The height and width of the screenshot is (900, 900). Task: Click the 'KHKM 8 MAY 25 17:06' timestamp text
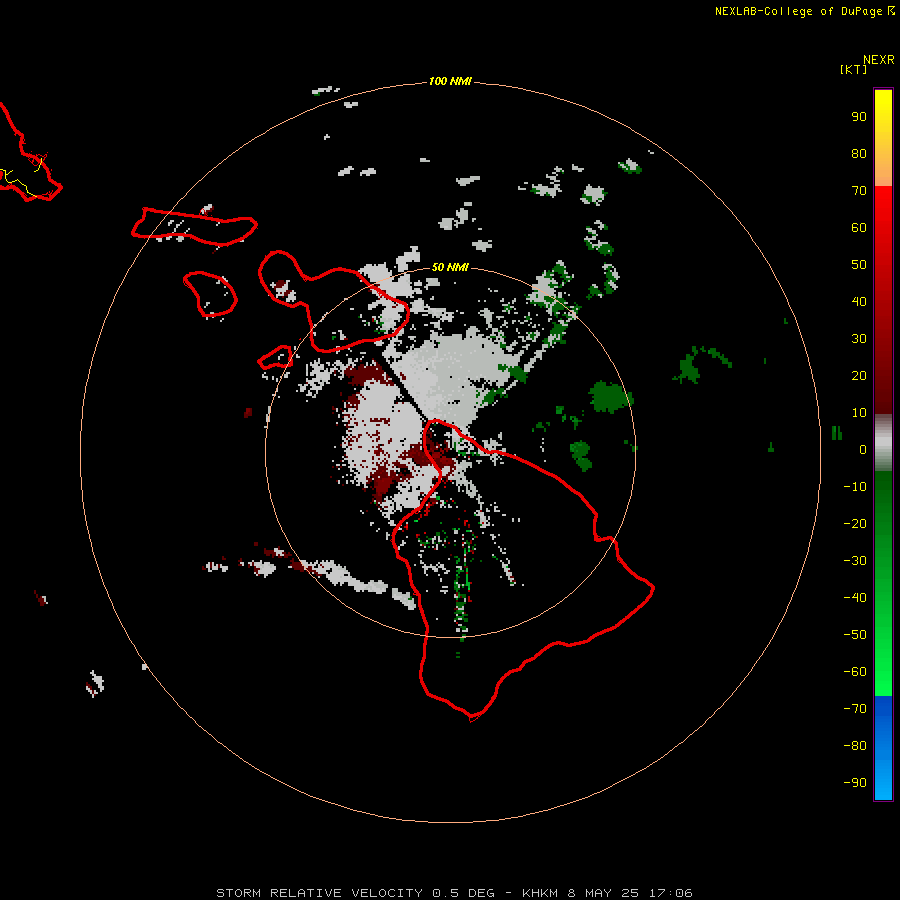click(x=607, y=893)
